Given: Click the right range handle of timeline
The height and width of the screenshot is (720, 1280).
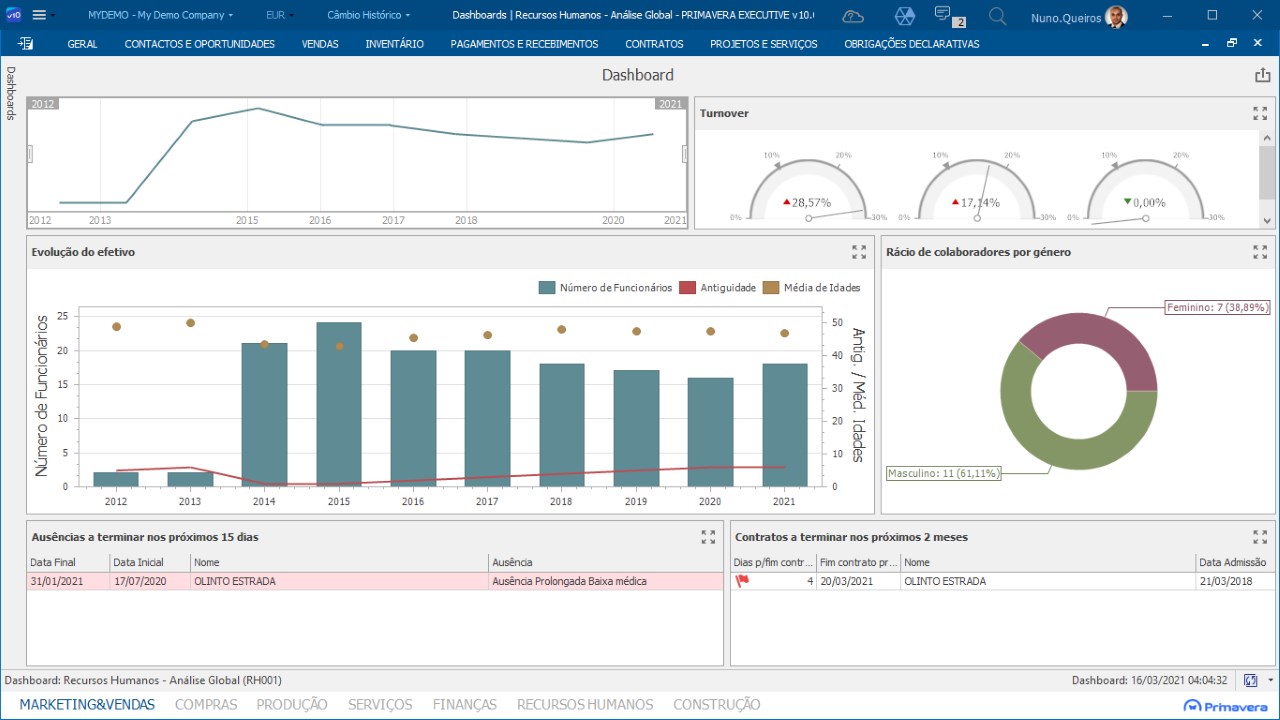Looking at the screenshot, I should 685,153.
